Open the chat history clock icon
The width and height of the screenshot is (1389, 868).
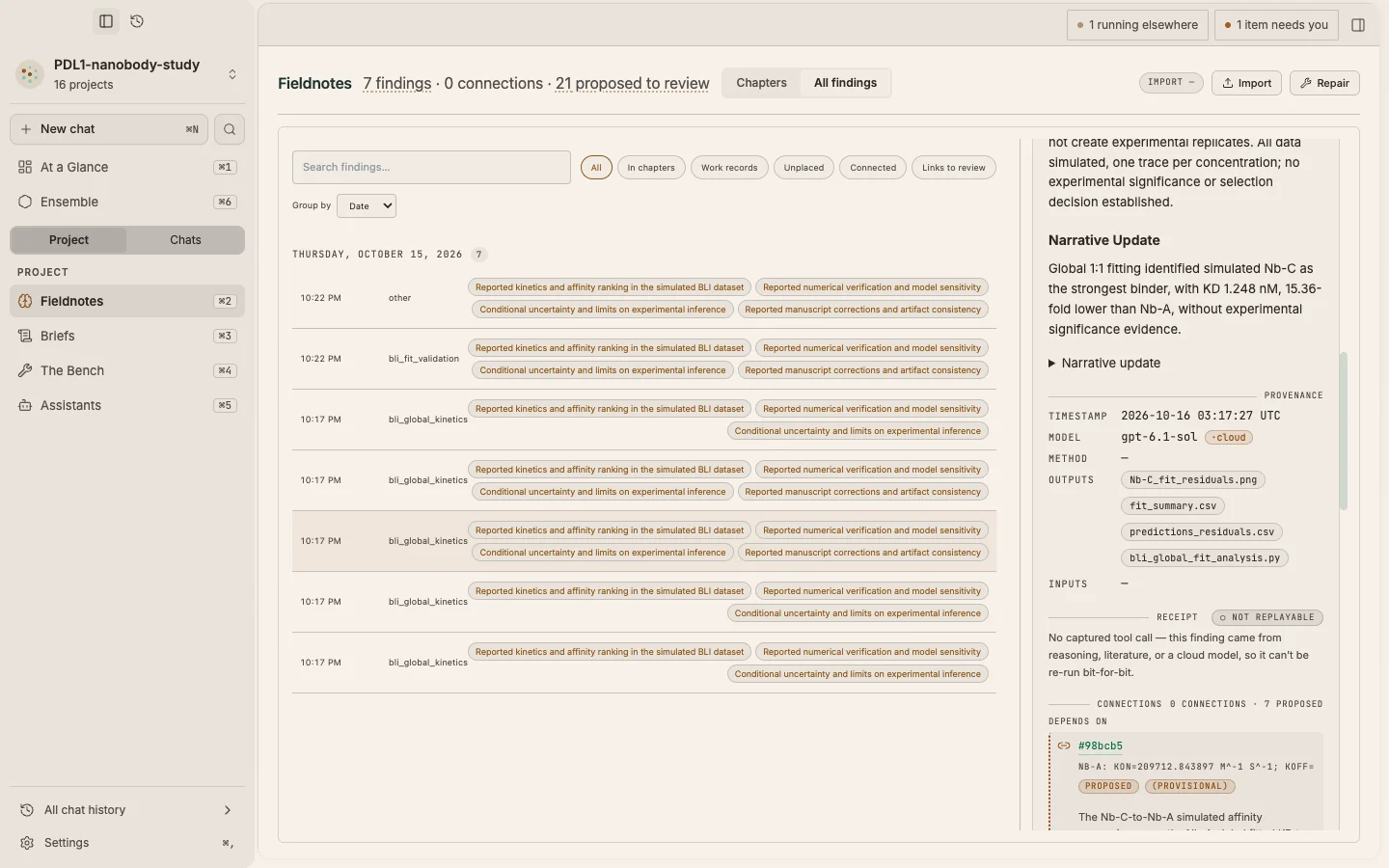[137, 21]
